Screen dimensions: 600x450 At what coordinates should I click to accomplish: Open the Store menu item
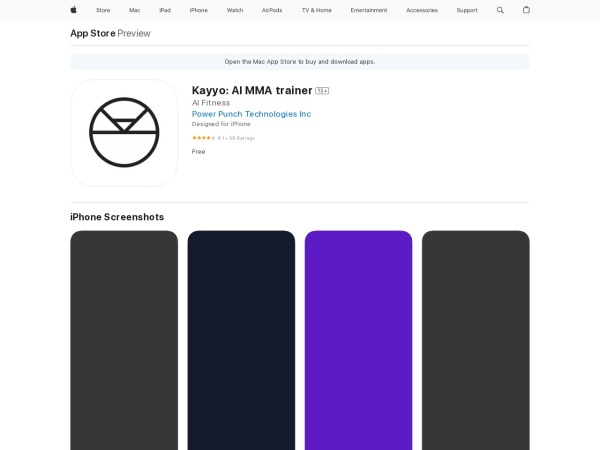(103, 10)
